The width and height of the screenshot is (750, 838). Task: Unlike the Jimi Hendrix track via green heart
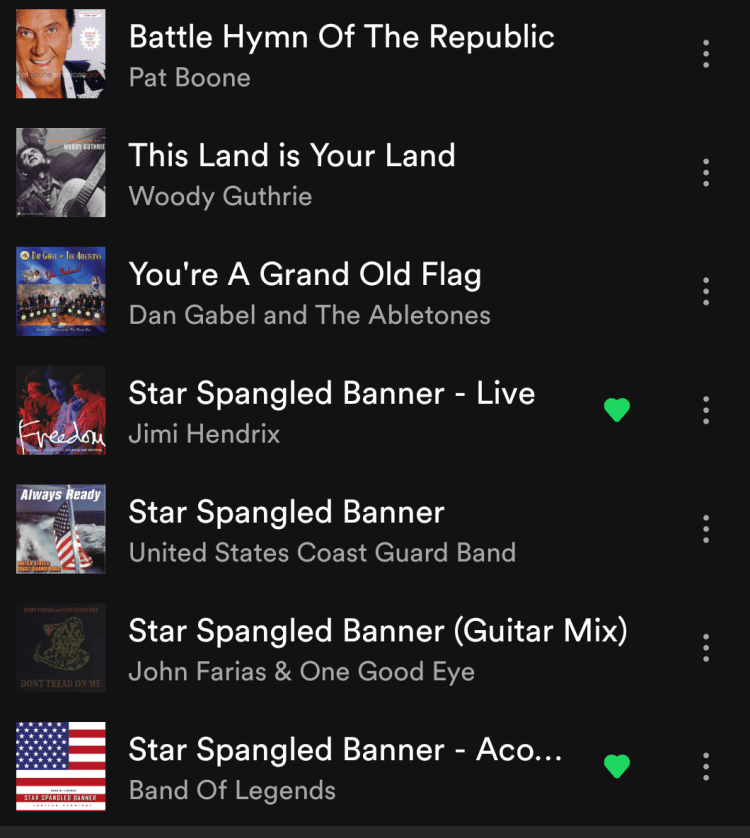[x=617, y=410]
